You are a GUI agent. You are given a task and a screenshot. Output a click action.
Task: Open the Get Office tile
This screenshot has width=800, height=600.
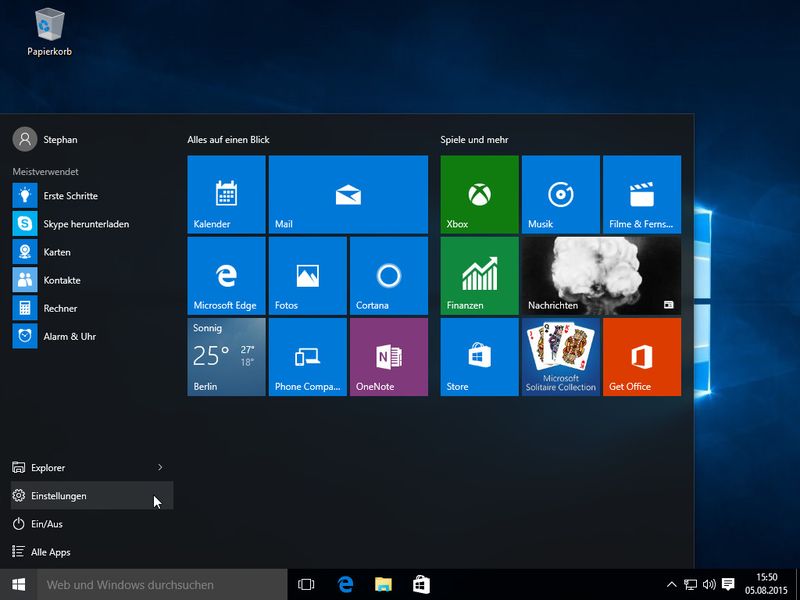click(642, 357)
